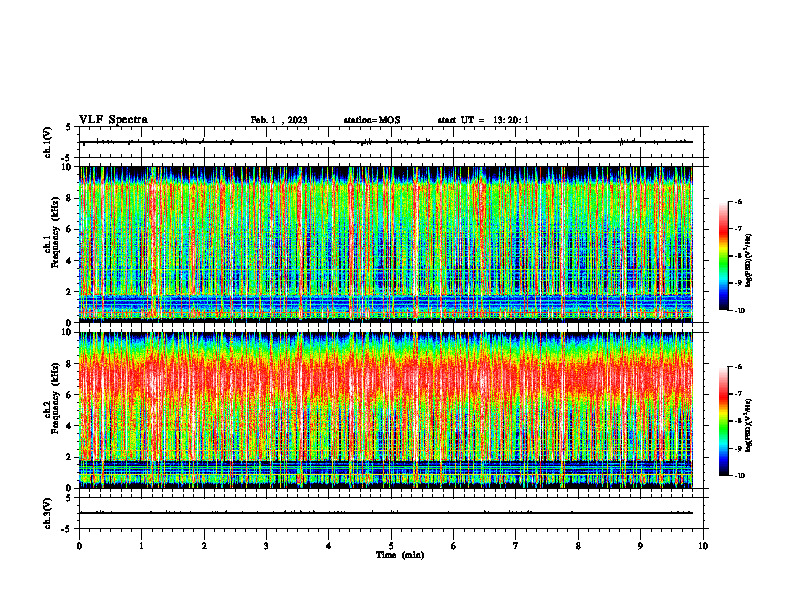The width and height of the screenshot is (792, 612).
Task: Click the 0 tick on time axis
Action: (79, 546)
